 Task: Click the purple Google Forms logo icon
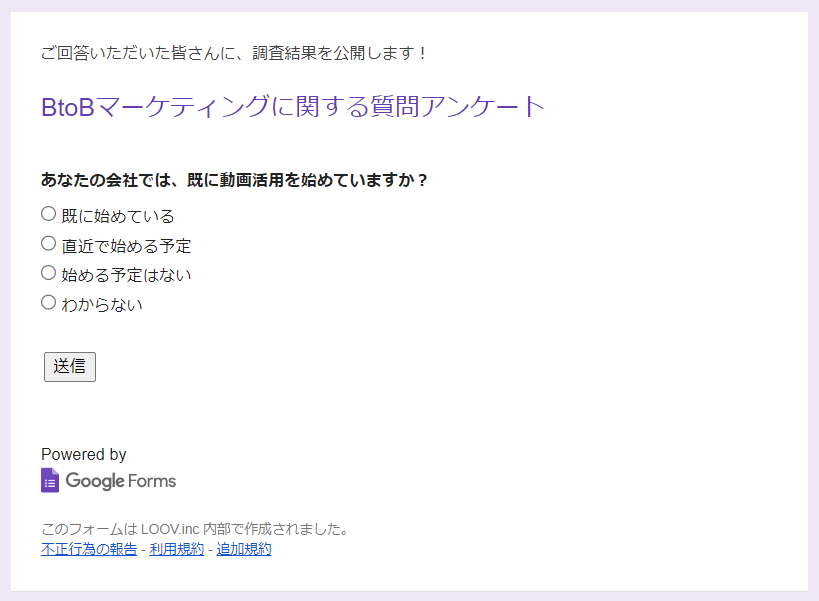(50, 480)
